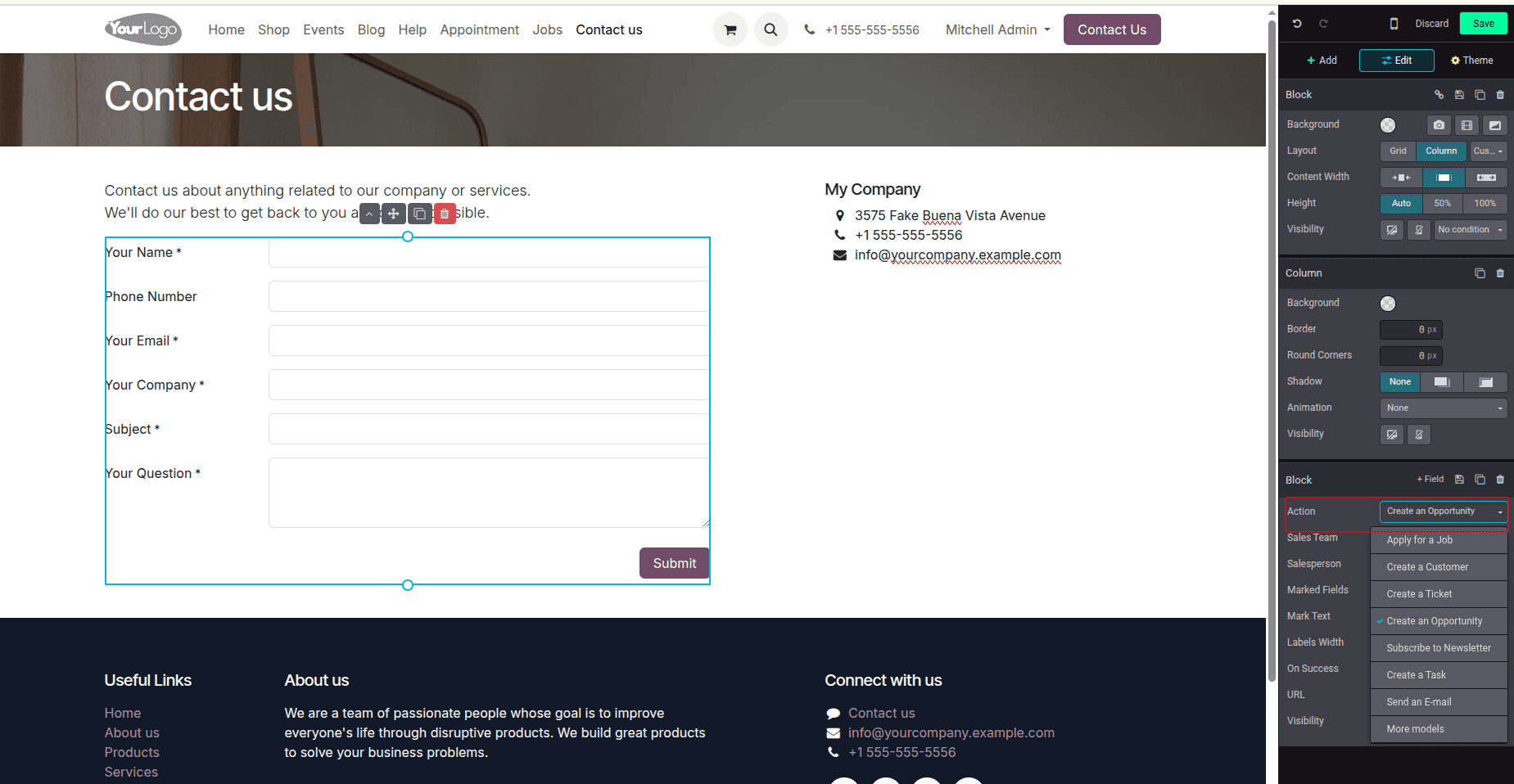Select None for Column shadow
Viewport: 1514px width, 784px height.
point(1400,382)
